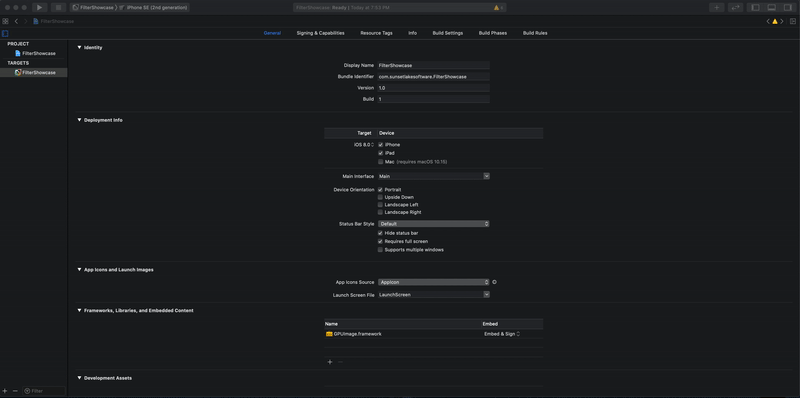This screenshot has width=800, height=398.
Task: Show the debug area panel icon
Action: [771, 8]
